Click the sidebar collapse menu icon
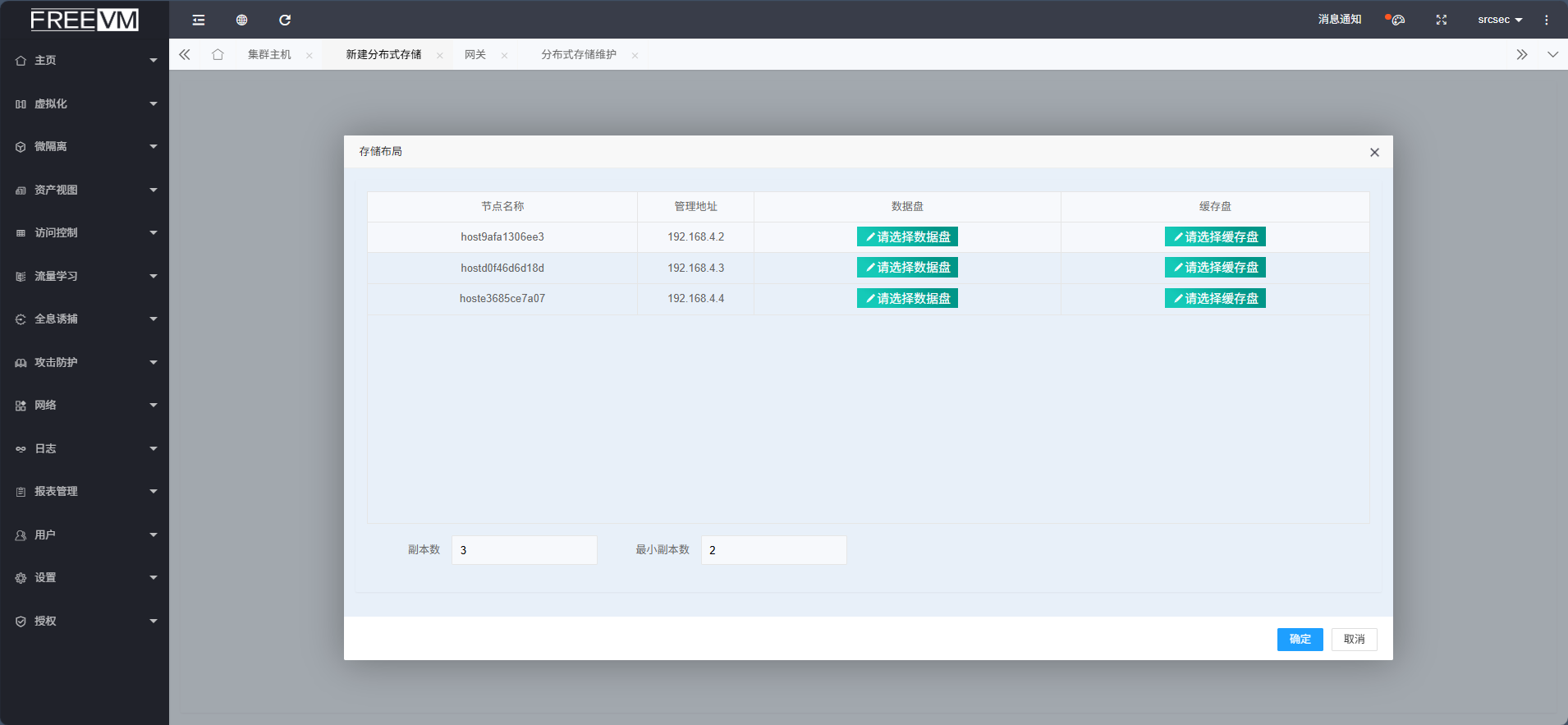The height and width of the screenshot is (725, 1568). coord(199,20)
